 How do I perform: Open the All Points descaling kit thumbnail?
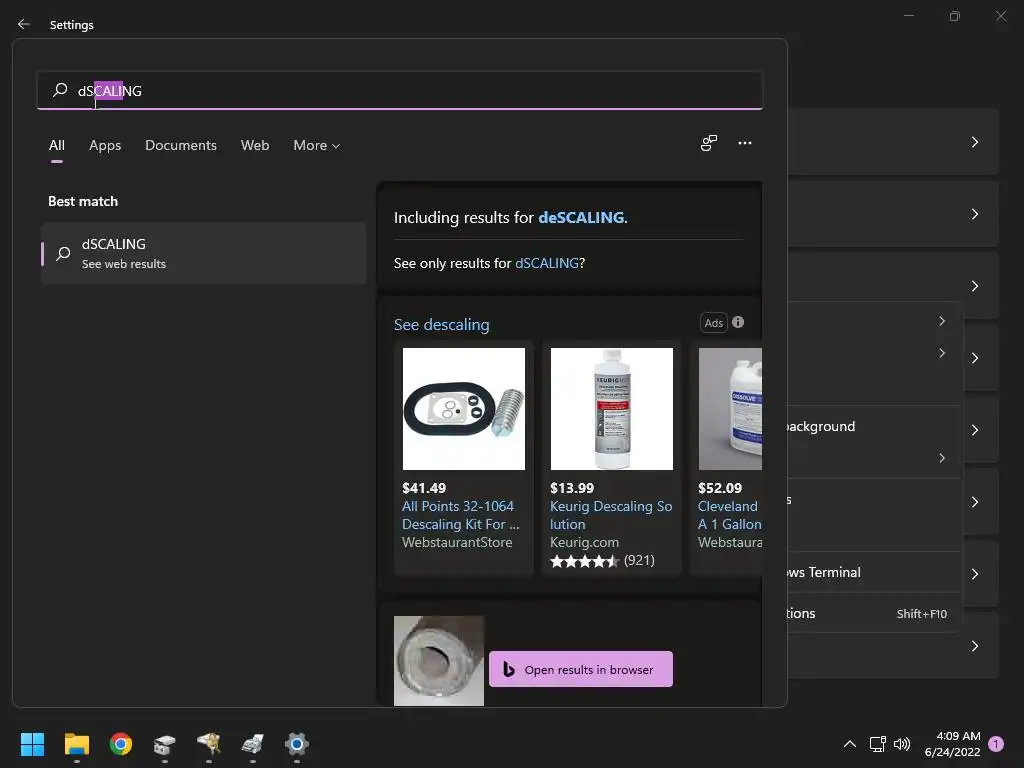pyautogui.click(x=464, y=409)
